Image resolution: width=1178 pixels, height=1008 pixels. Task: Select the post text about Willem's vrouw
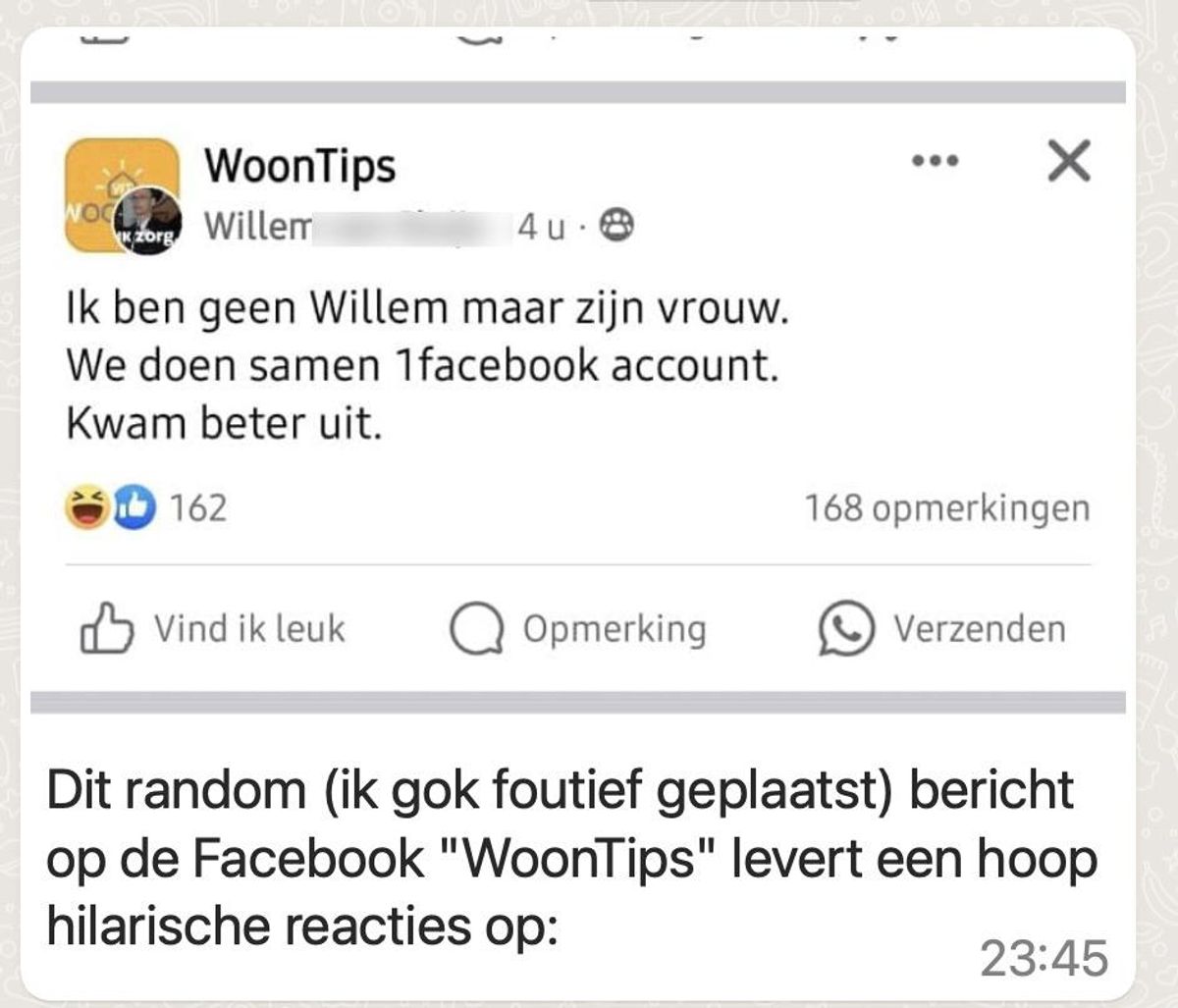[427, 366]
